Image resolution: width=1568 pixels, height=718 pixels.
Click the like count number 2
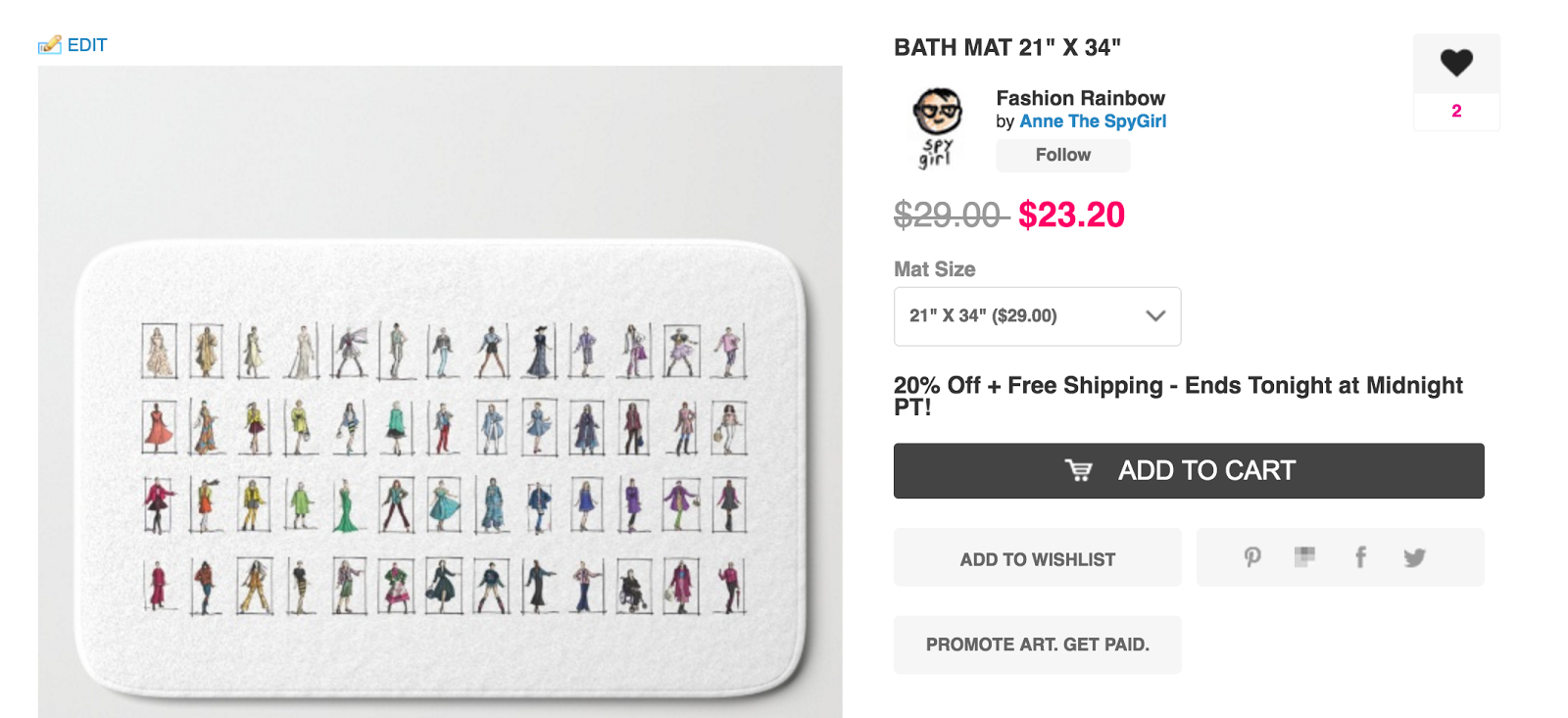pos(1456,112)
